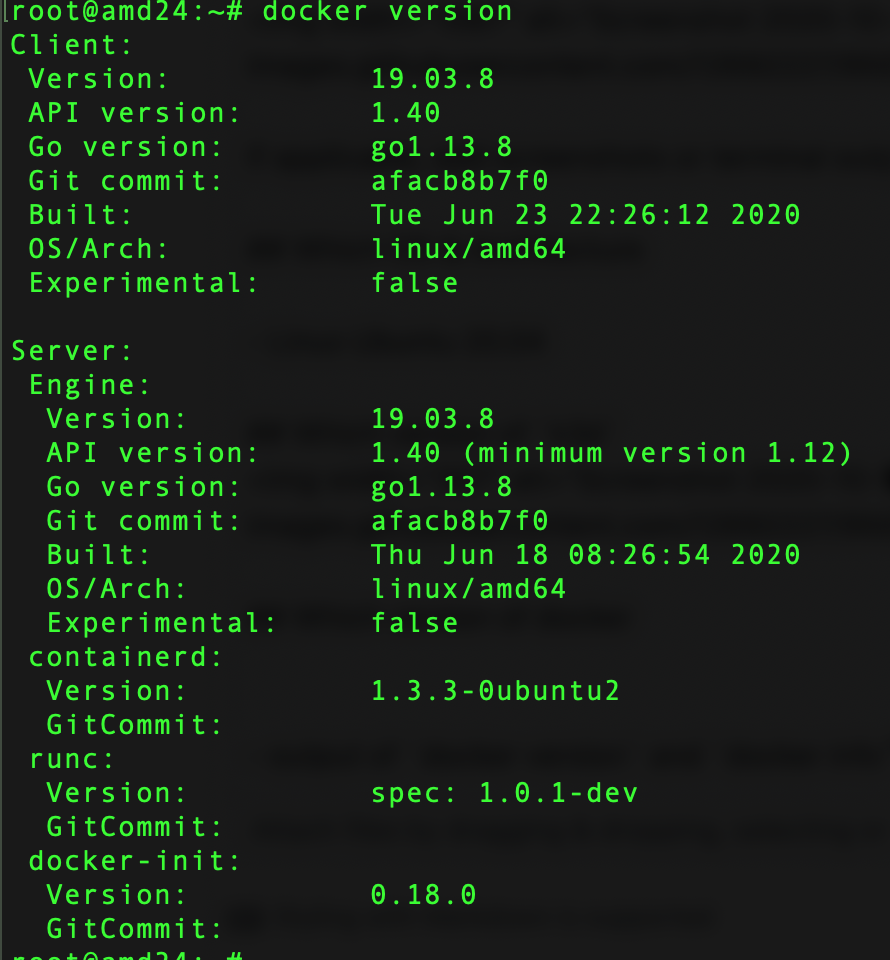890x960 pixels.
Task: Click the 'root@amd24:~#' prompt at top
Action: [x=127, y=11]
